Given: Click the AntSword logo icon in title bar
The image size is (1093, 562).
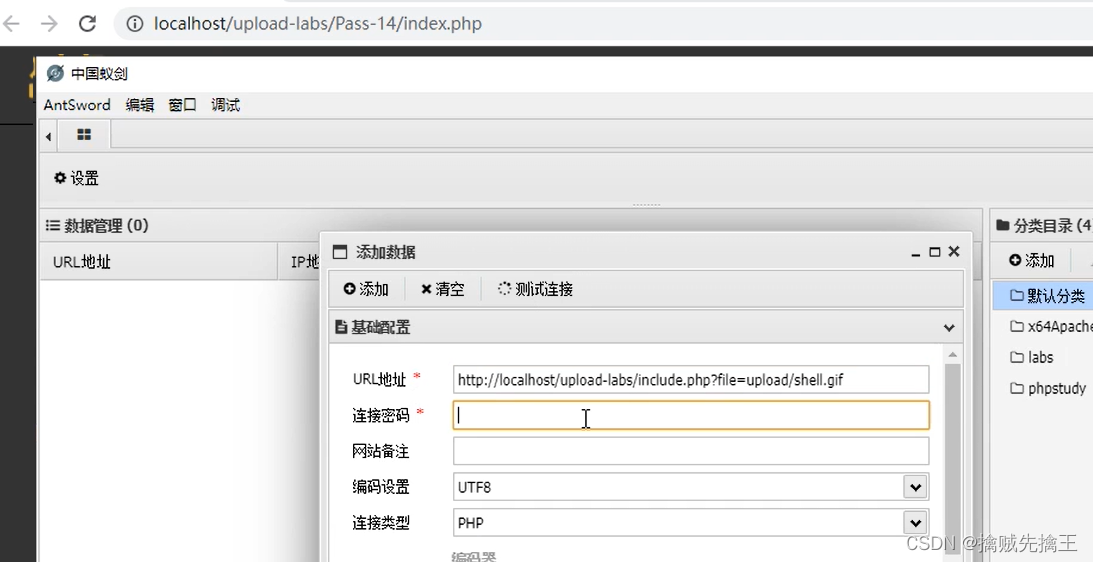Looking at the screenshot, I should (x=55, y=73).
